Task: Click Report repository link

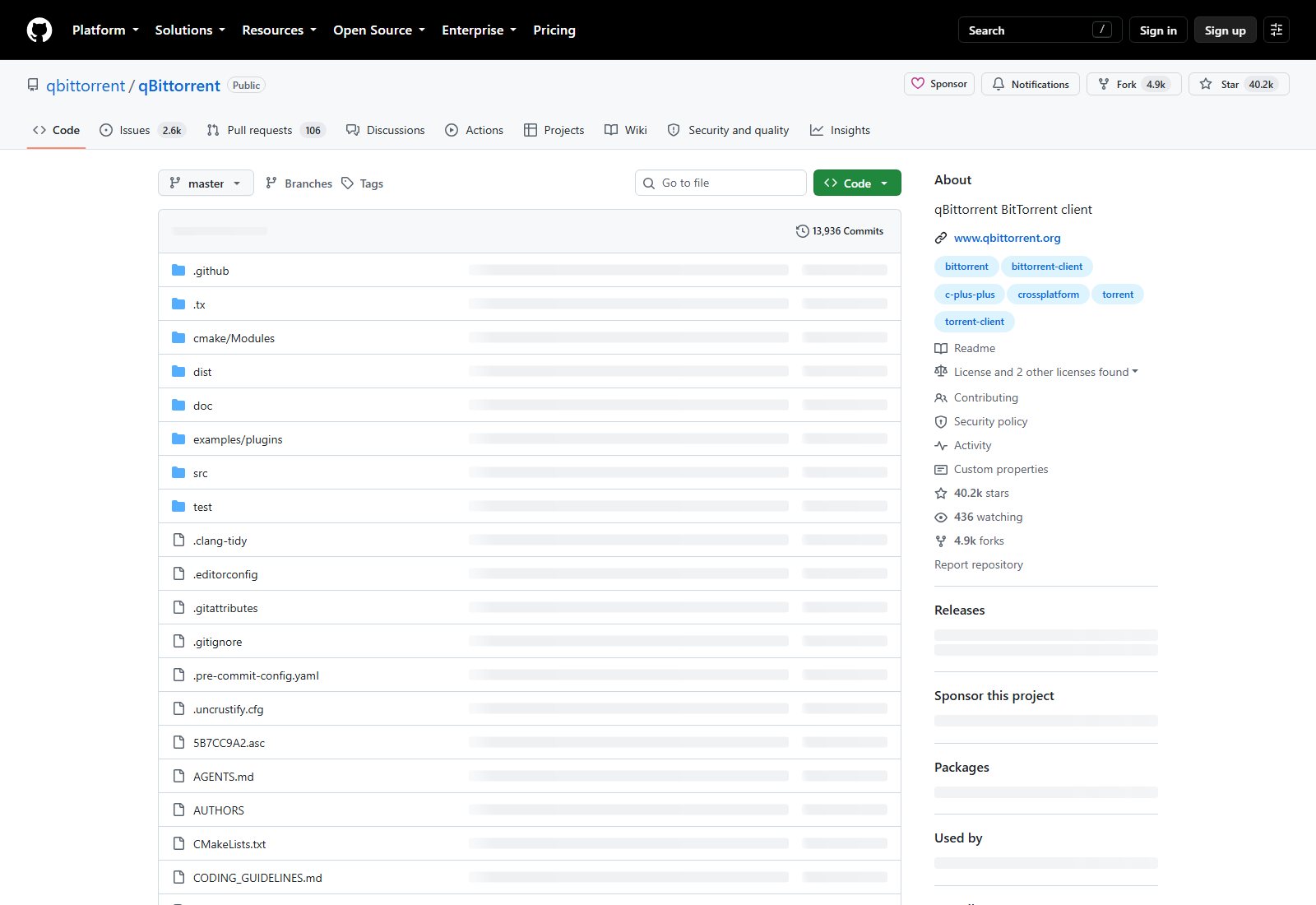Action: (979, 564)
